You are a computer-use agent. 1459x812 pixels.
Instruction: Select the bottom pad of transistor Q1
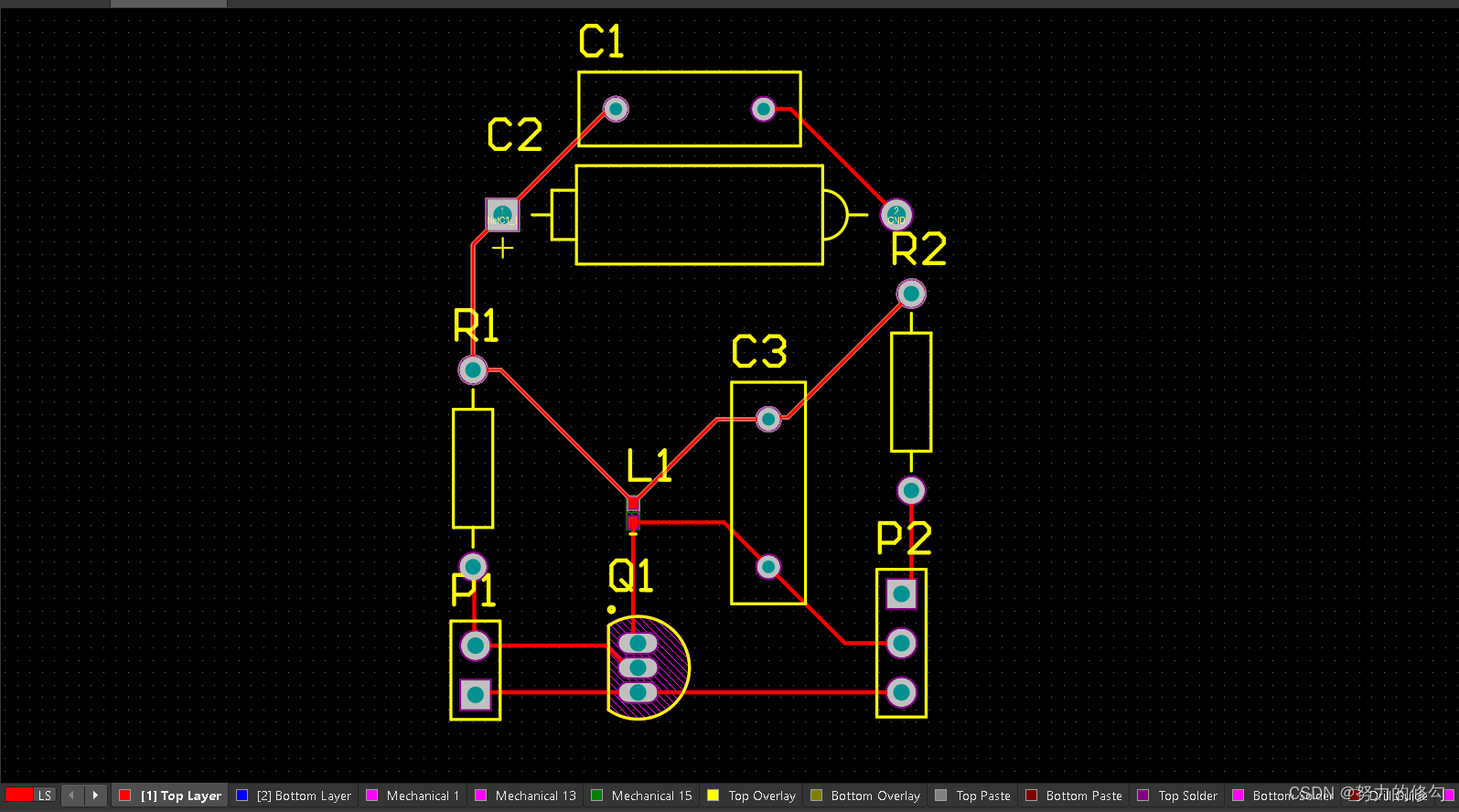pyautogui.click(x=638, y=692)
